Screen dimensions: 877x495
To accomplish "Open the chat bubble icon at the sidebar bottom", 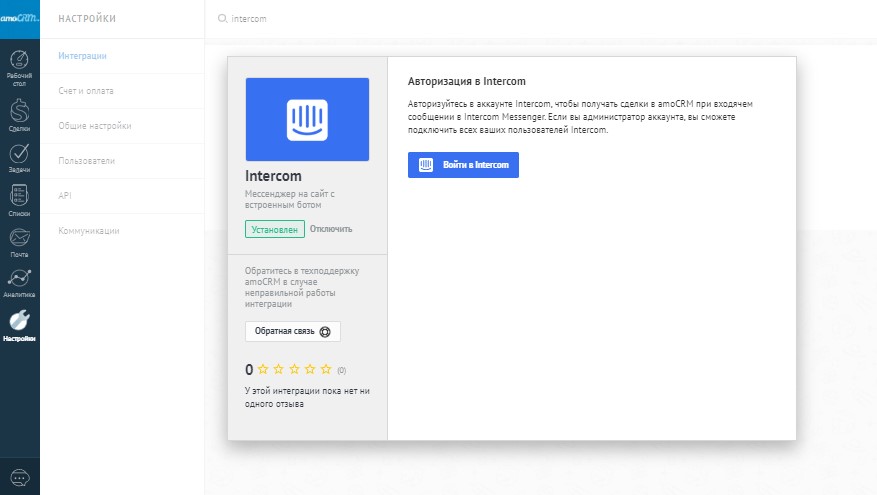I will [x=20, y=478].
